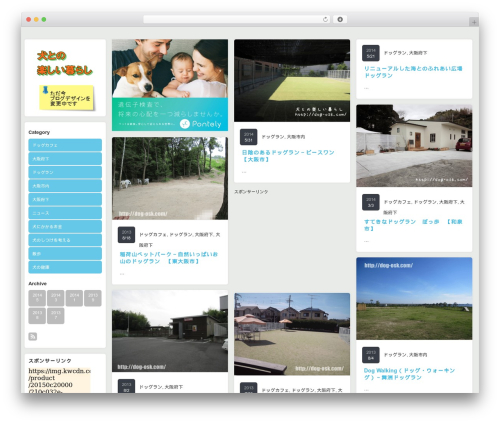Click the dark circular button beside the address bar
The width and height of the screenshot is (500, 423).
(x=340, y=19)
